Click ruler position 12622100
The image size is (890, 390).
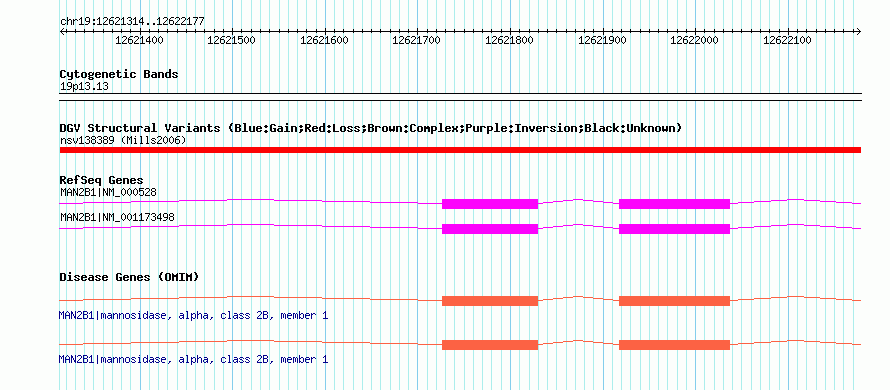[x=787, y=40]
